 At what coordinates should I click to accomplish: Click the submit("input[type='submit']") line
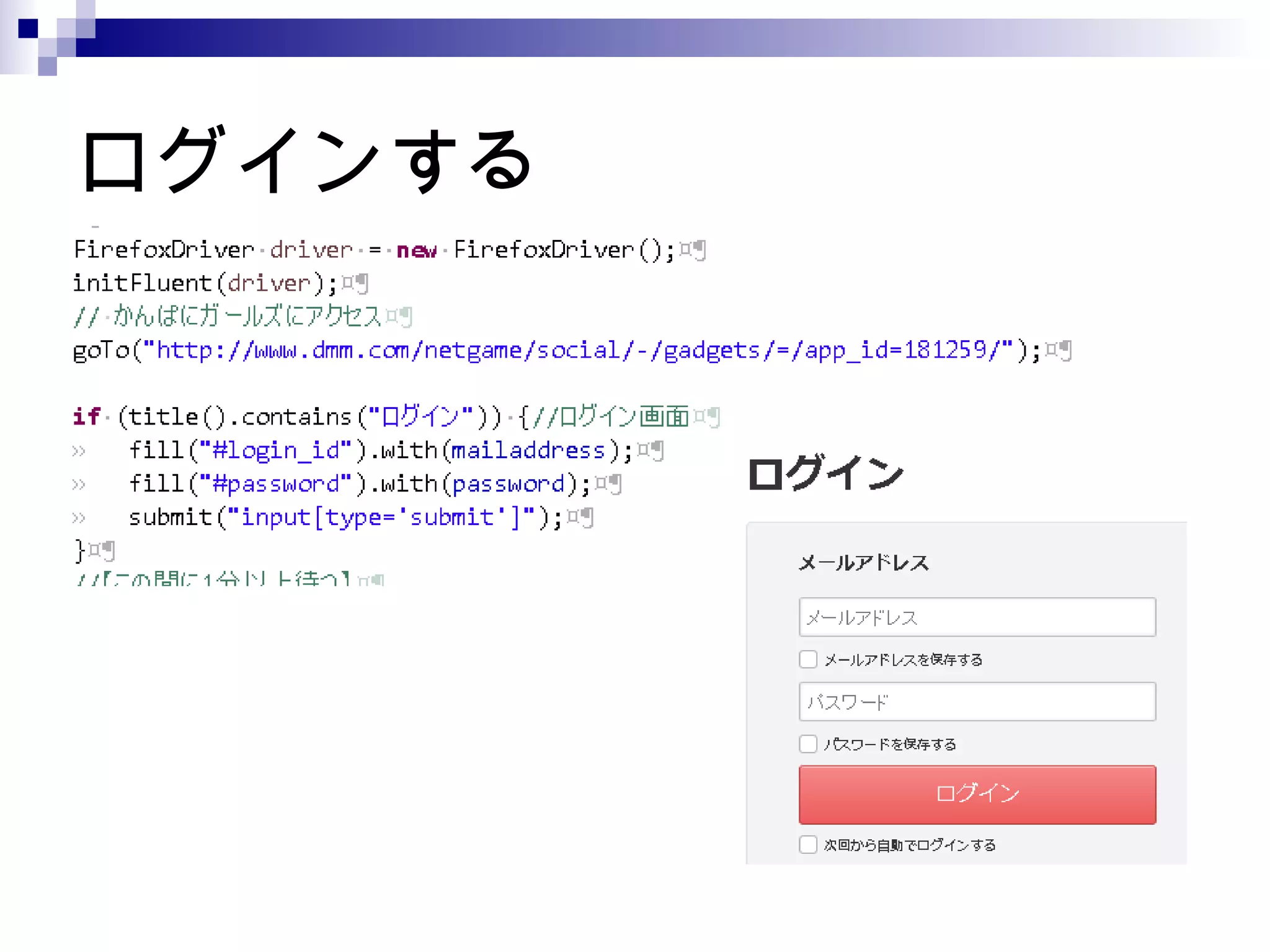tap(360, 518)
